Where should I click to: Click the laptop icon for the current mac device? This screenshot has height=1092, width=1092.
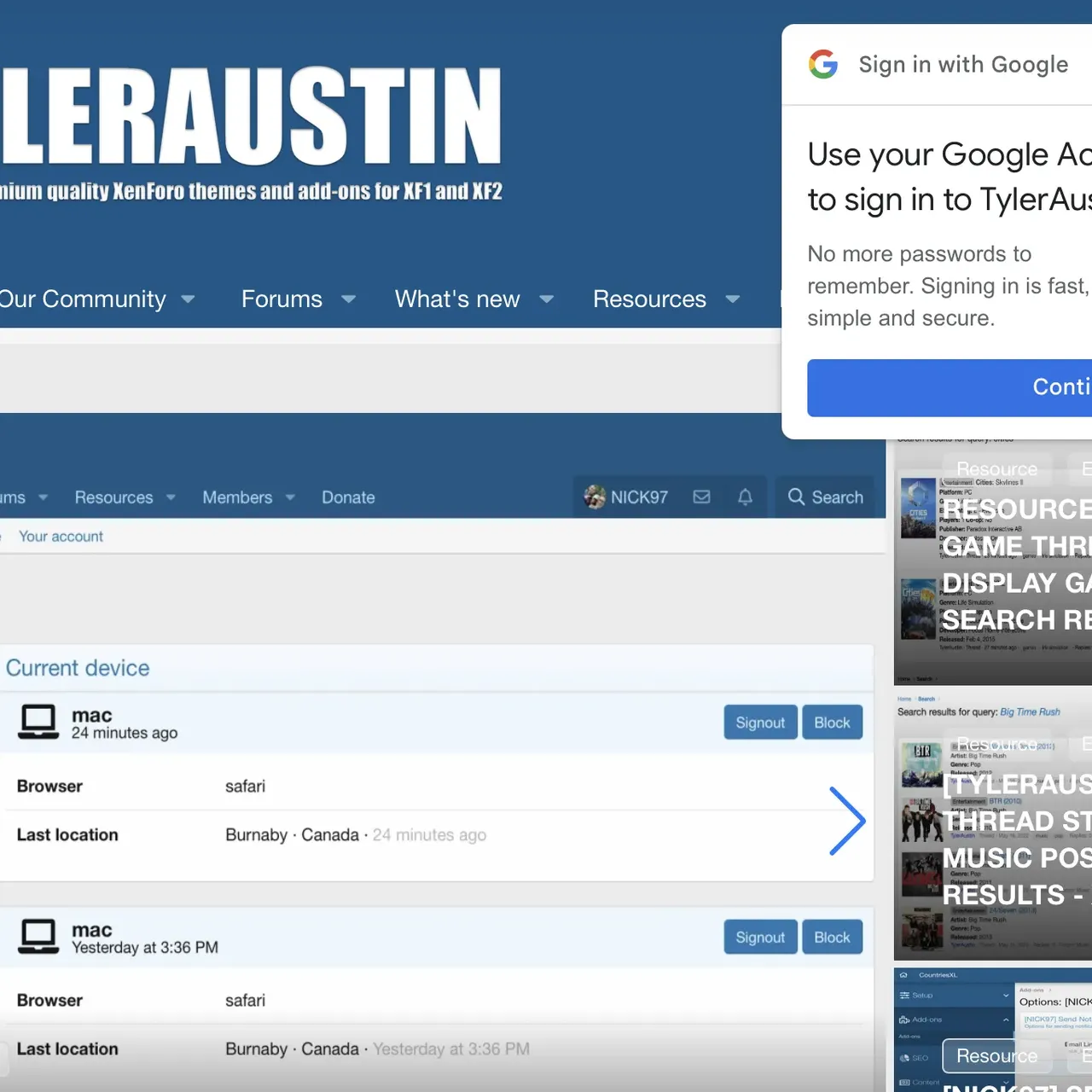[x=38, y=720]
